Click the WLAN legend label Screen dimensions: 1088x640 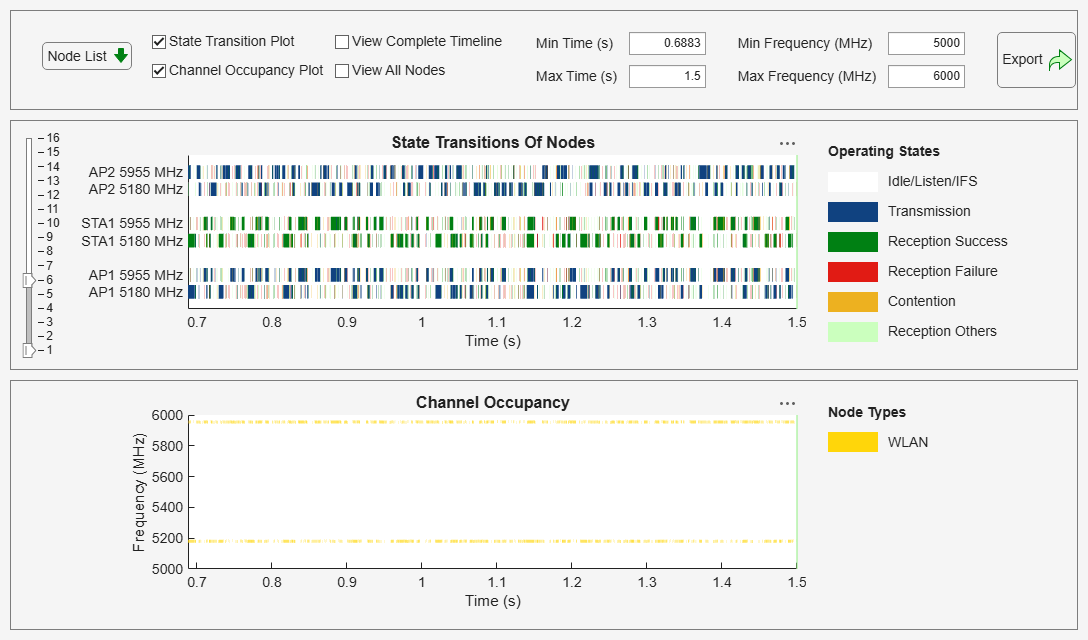pos(908,442)
